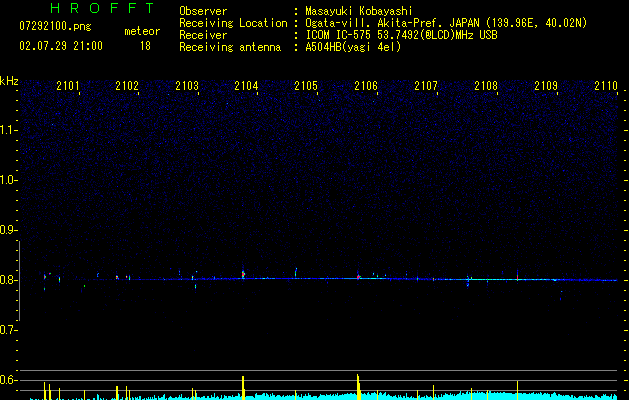Click the 1.1 kHz axis label

(9, 130)
